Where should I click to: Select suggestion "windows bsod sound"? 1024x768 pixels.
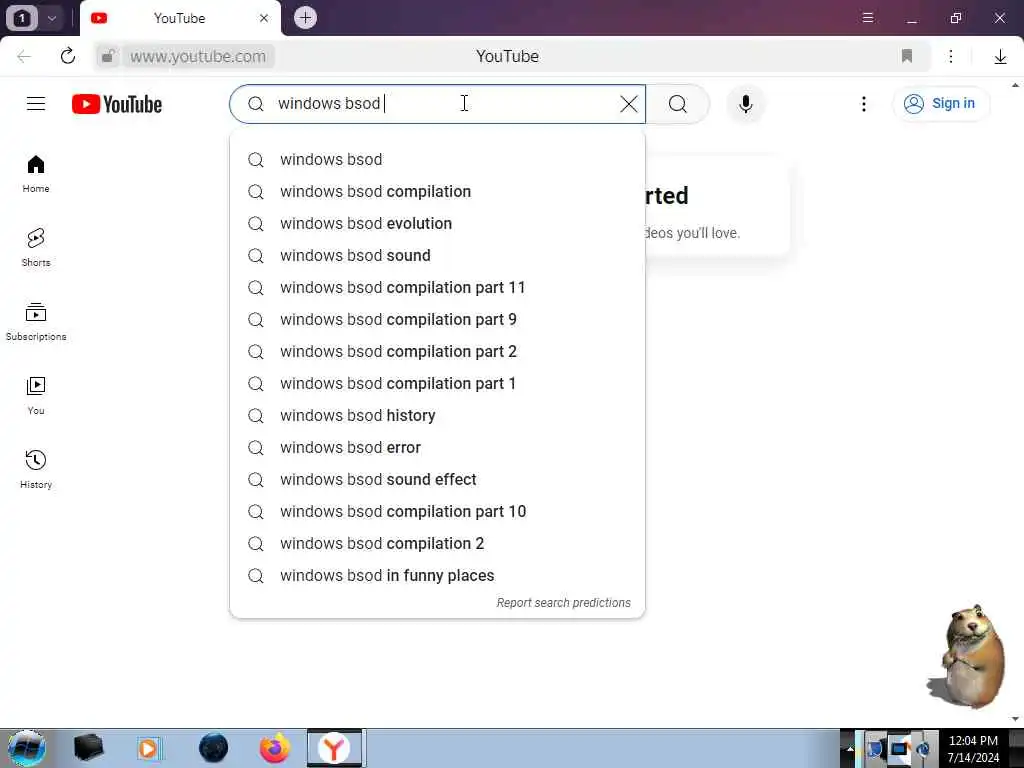pos(438,255)
